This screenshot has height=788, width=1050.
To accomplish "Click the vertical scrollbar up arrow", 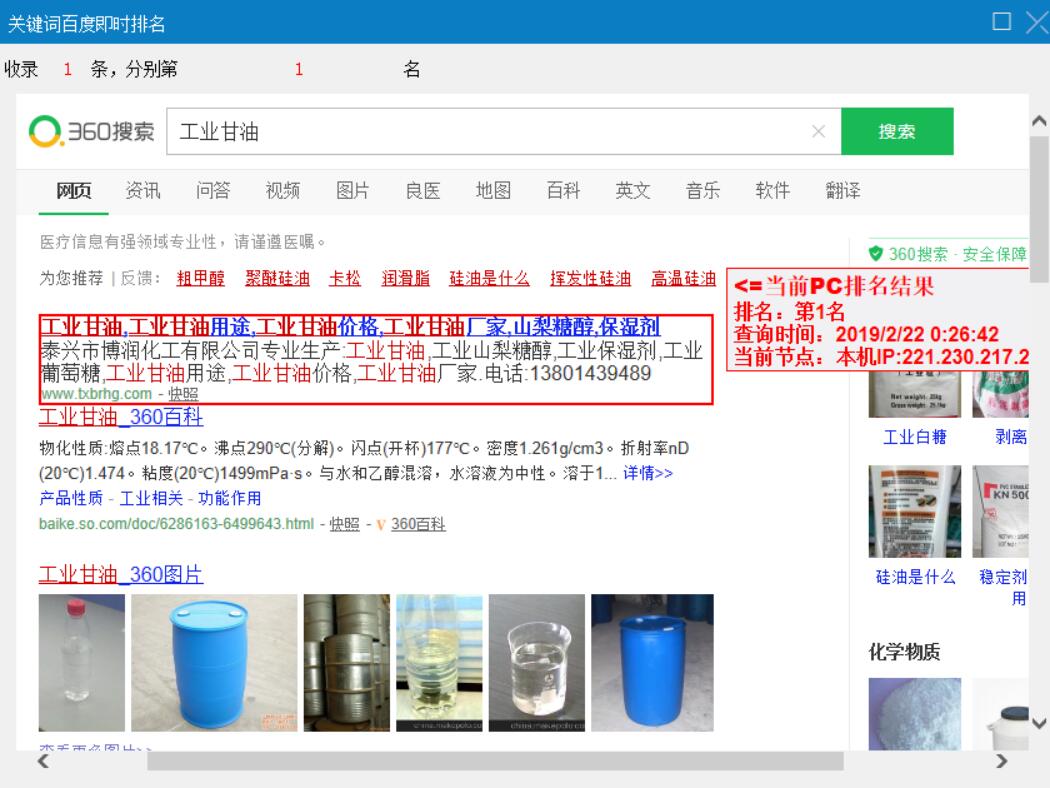I will [1039, 121].
